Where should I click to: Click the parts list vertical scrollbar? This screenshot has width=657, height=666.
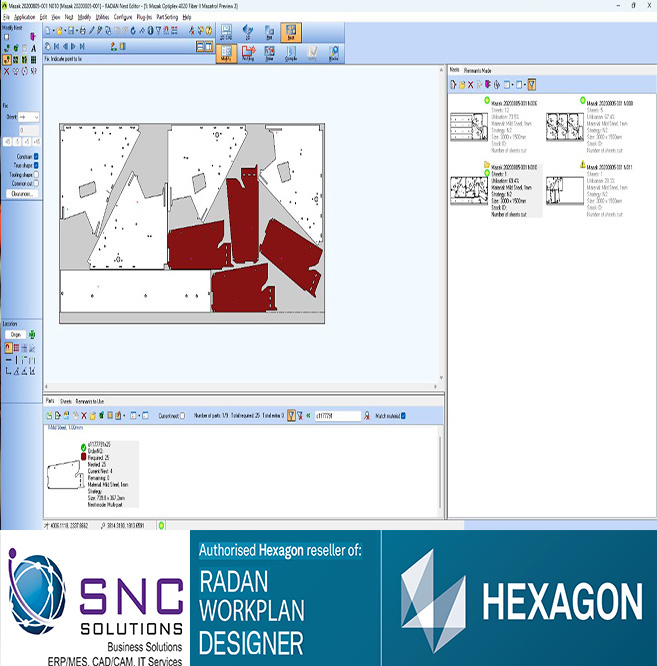[x=440, y=472]
